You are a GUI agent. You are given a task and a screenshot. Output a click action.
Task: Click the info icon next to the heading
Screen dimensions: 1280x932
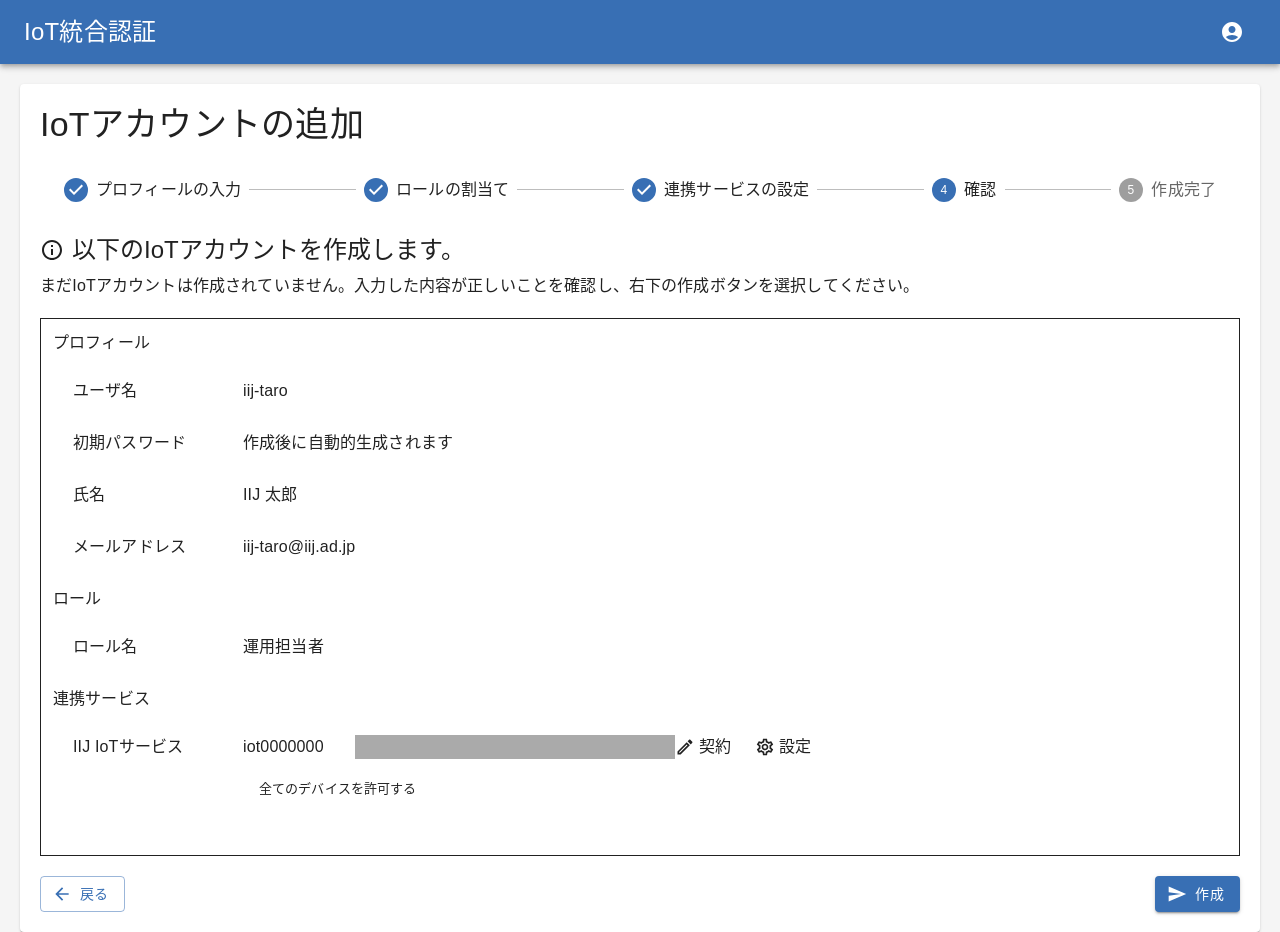click(52, 250)
